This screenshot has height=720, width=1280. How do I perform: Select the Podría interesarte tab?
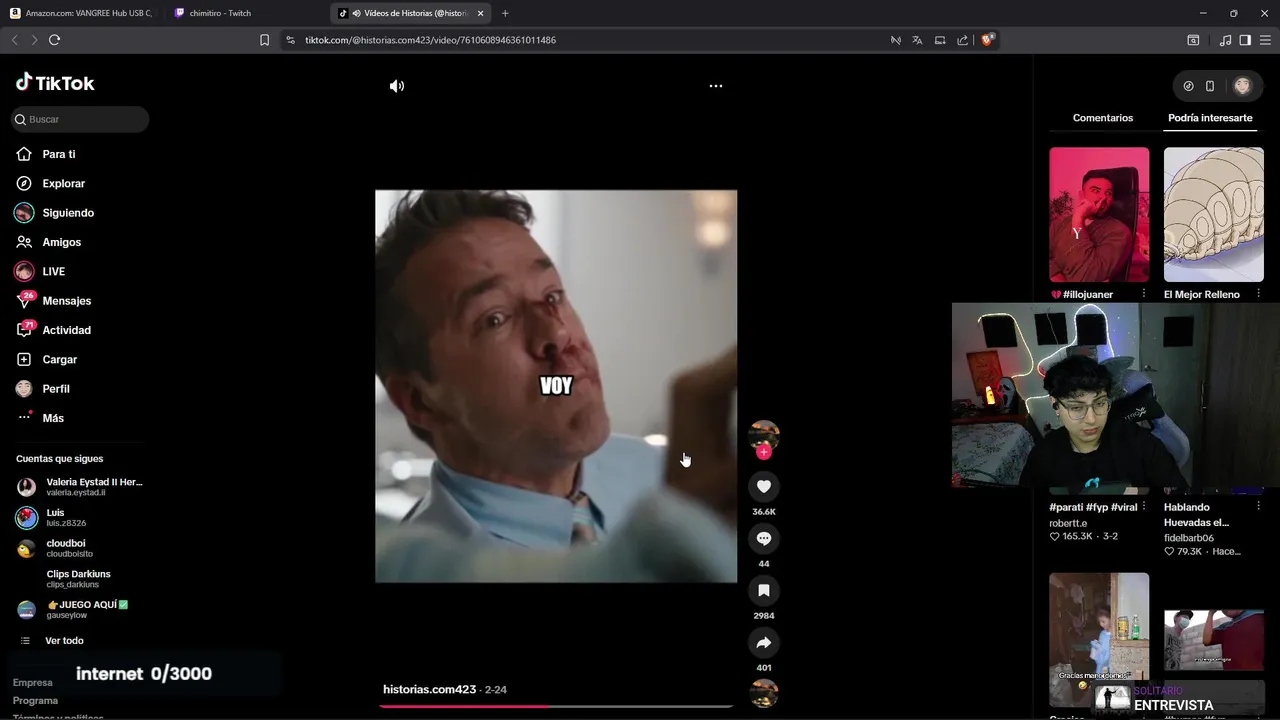tap(1210, 118)
